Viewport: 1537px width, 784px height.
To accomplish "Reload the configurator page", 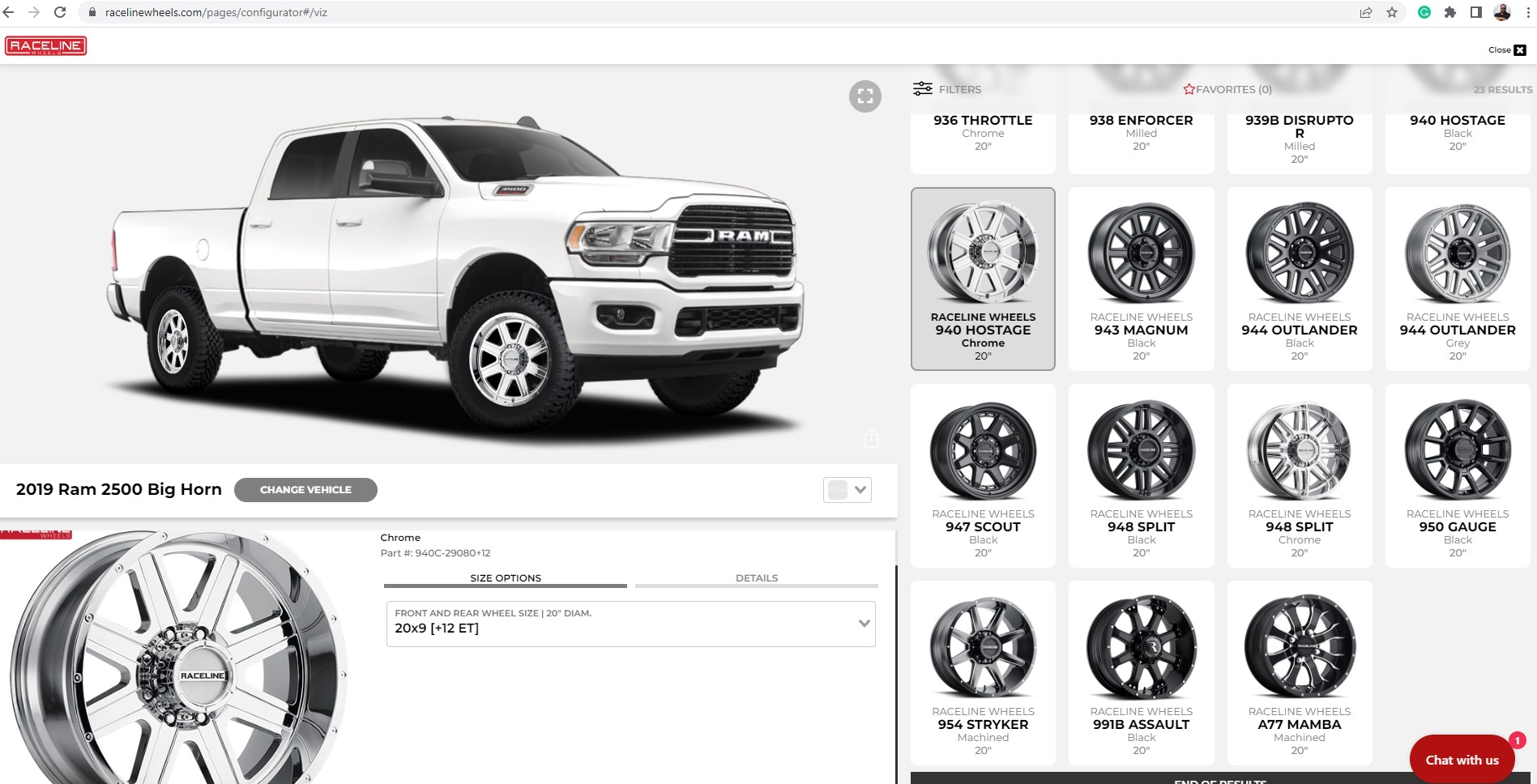I will tap(60, 12).
